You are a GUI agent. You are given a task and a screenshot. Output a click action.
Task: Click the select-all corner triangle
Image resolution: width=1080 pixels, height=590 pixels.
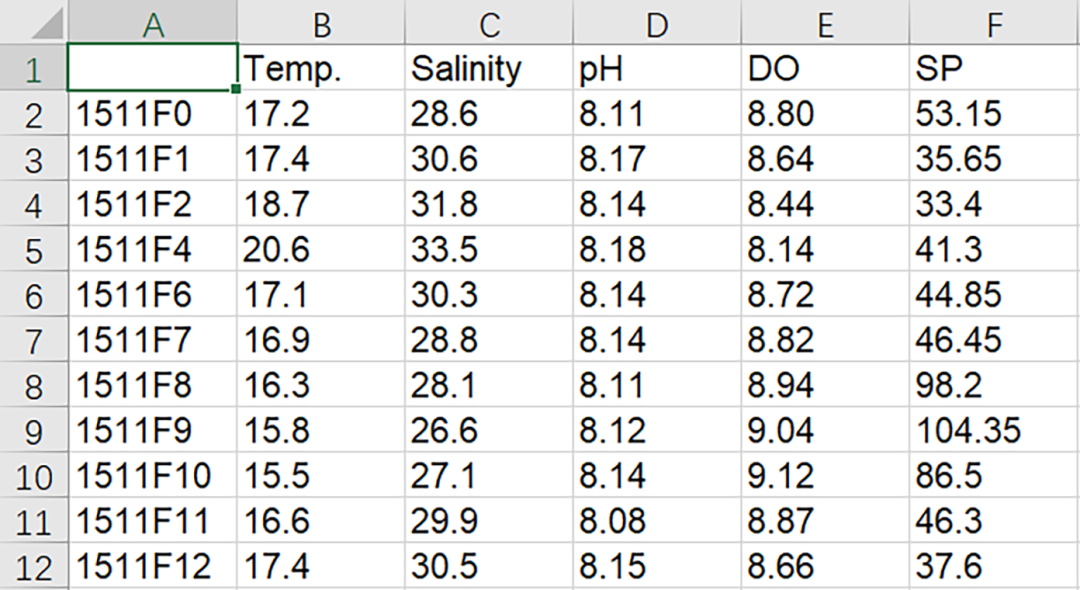(47, 24)
